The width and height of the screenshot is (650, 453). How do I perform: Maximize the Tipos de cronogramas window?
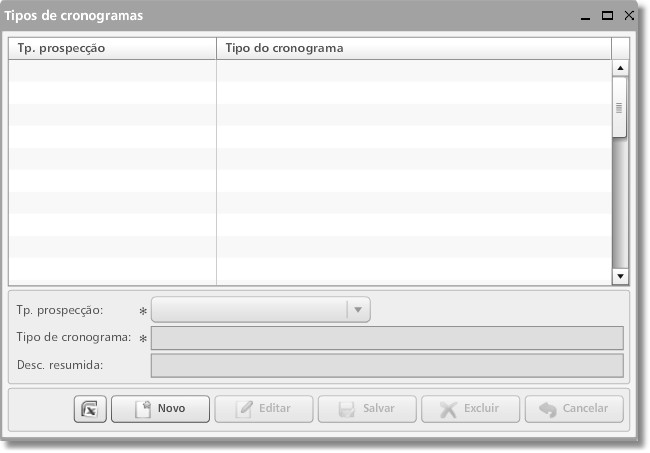[x=607, y=16]
